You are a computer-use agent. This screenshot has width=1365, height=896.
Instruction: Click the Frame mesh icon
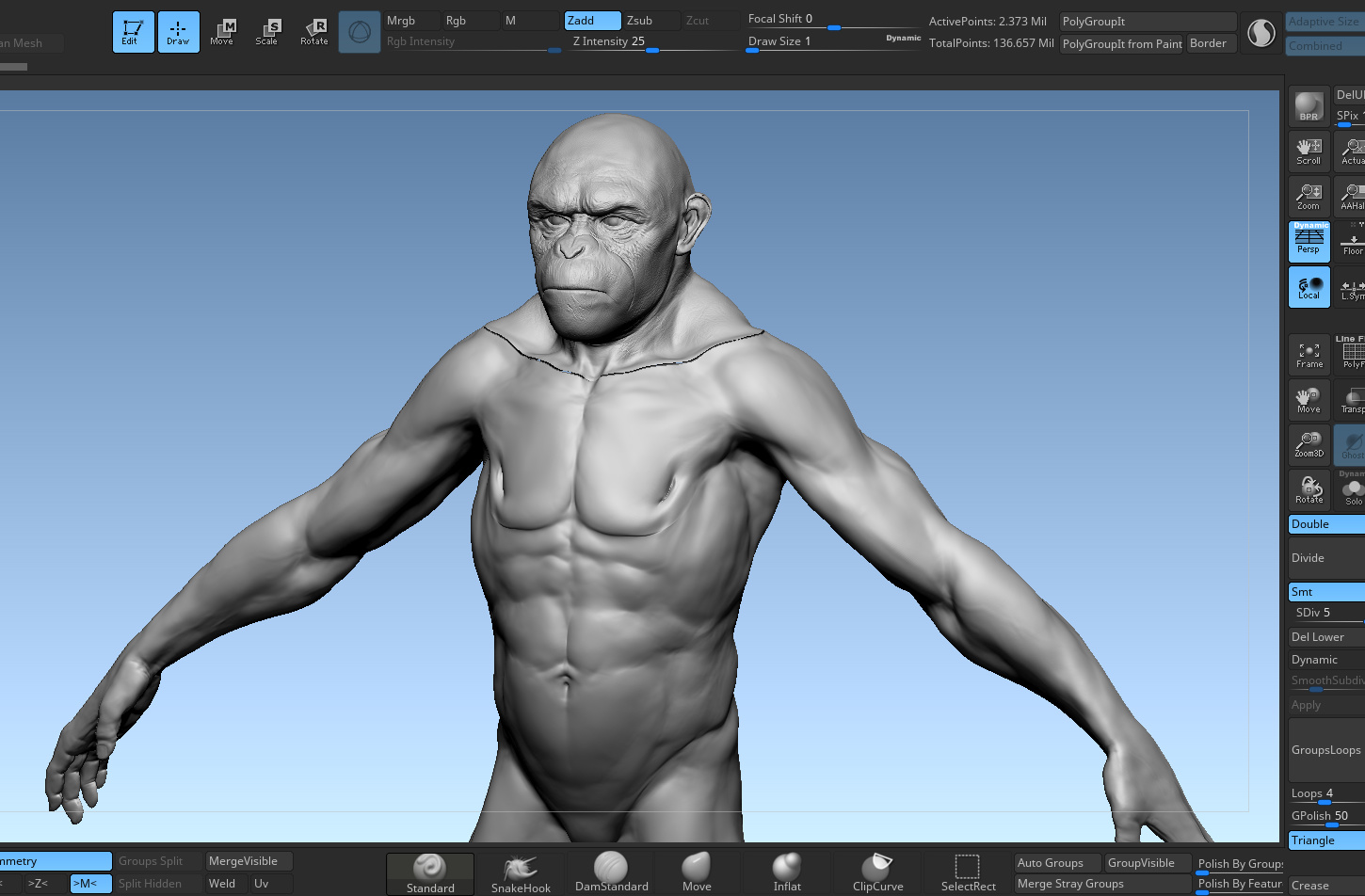(1309, 355)
